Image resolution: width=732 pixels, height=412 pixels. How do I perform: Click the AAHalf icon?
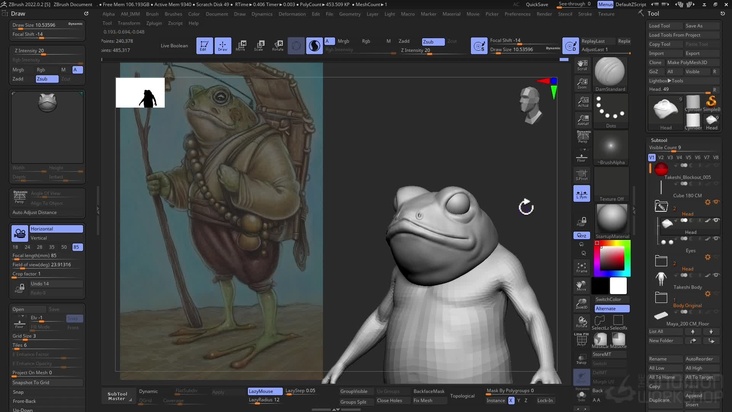(582, 120)
